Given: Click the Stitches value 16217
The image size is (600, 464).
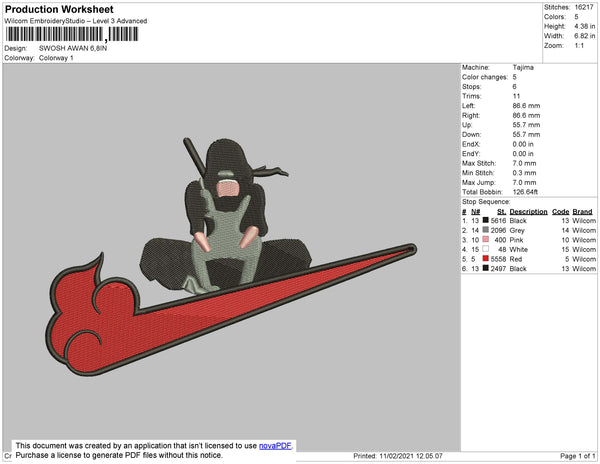Looking at the screenshot, I should [x=584, y=7].
